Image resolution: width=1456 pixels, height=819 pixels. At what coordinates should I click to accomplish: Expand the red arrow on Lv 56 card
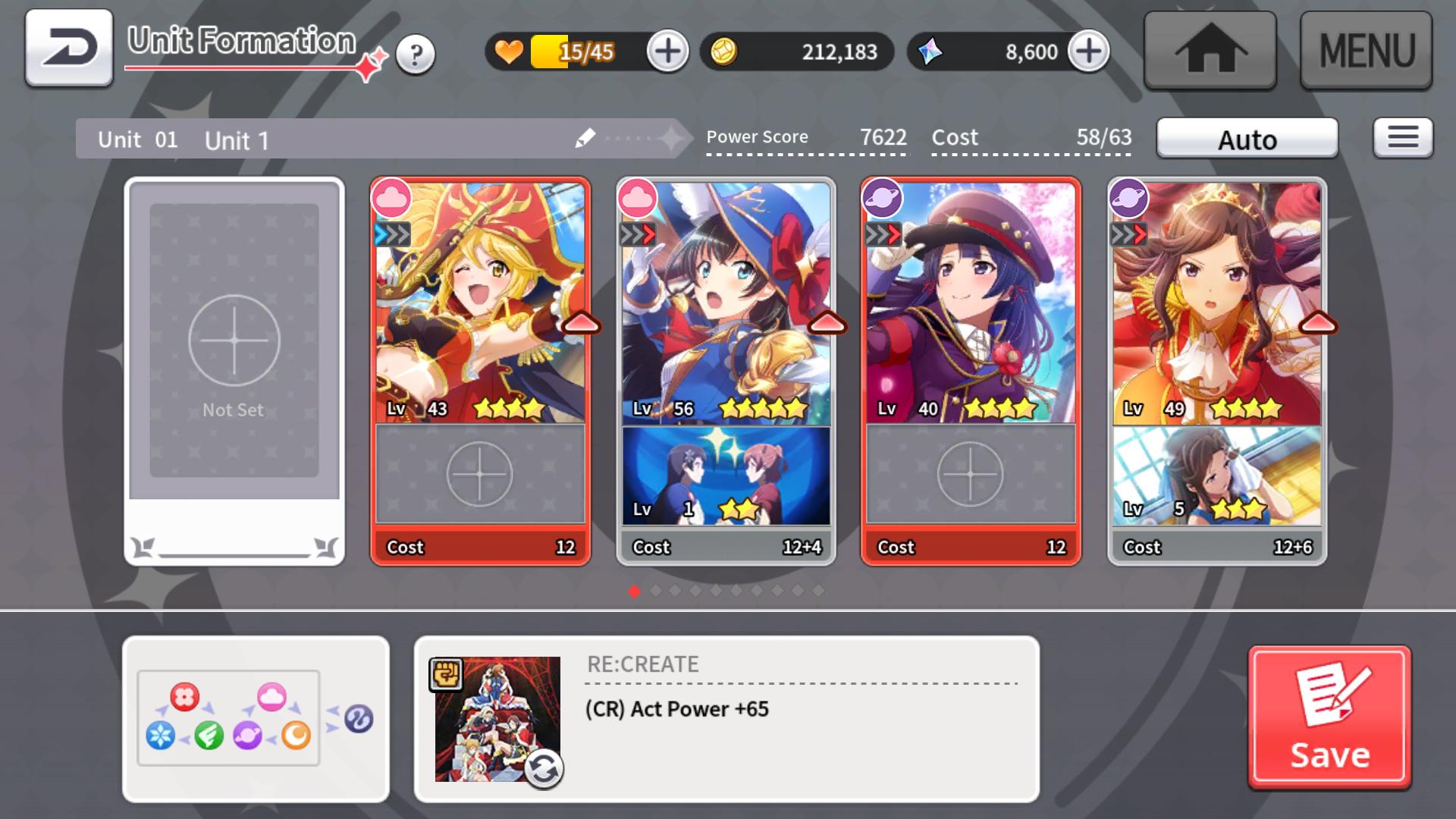[x=827, y=323]
